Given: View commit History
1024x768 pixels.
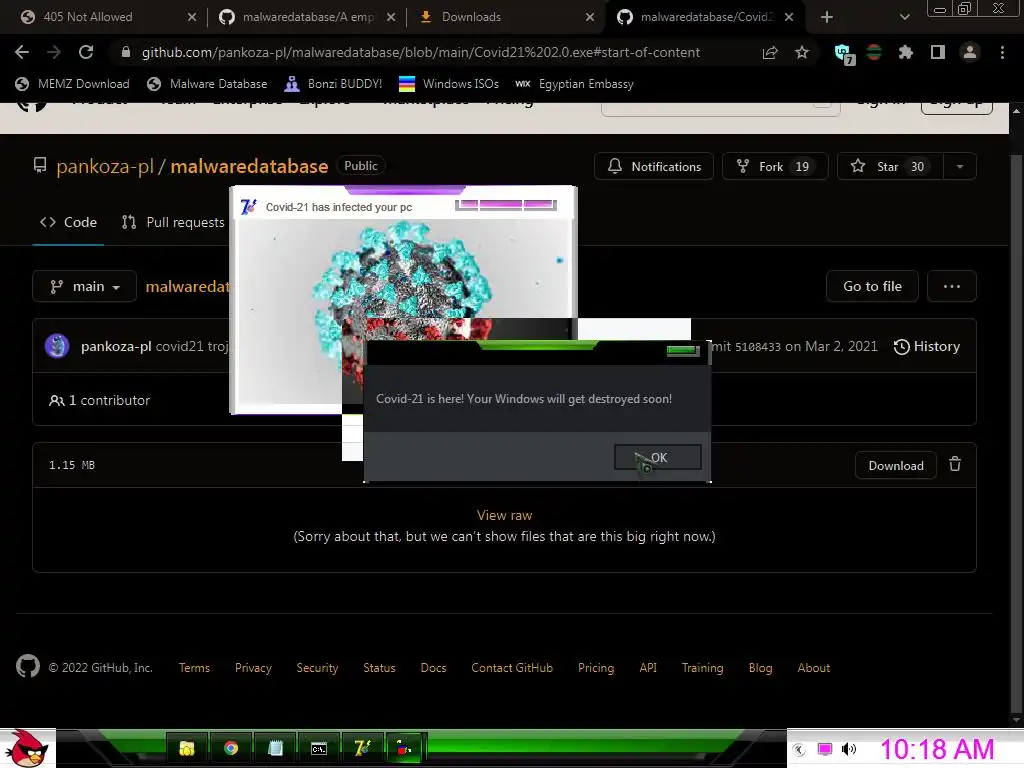Looking at the screenshot, I should pos(927,346).
